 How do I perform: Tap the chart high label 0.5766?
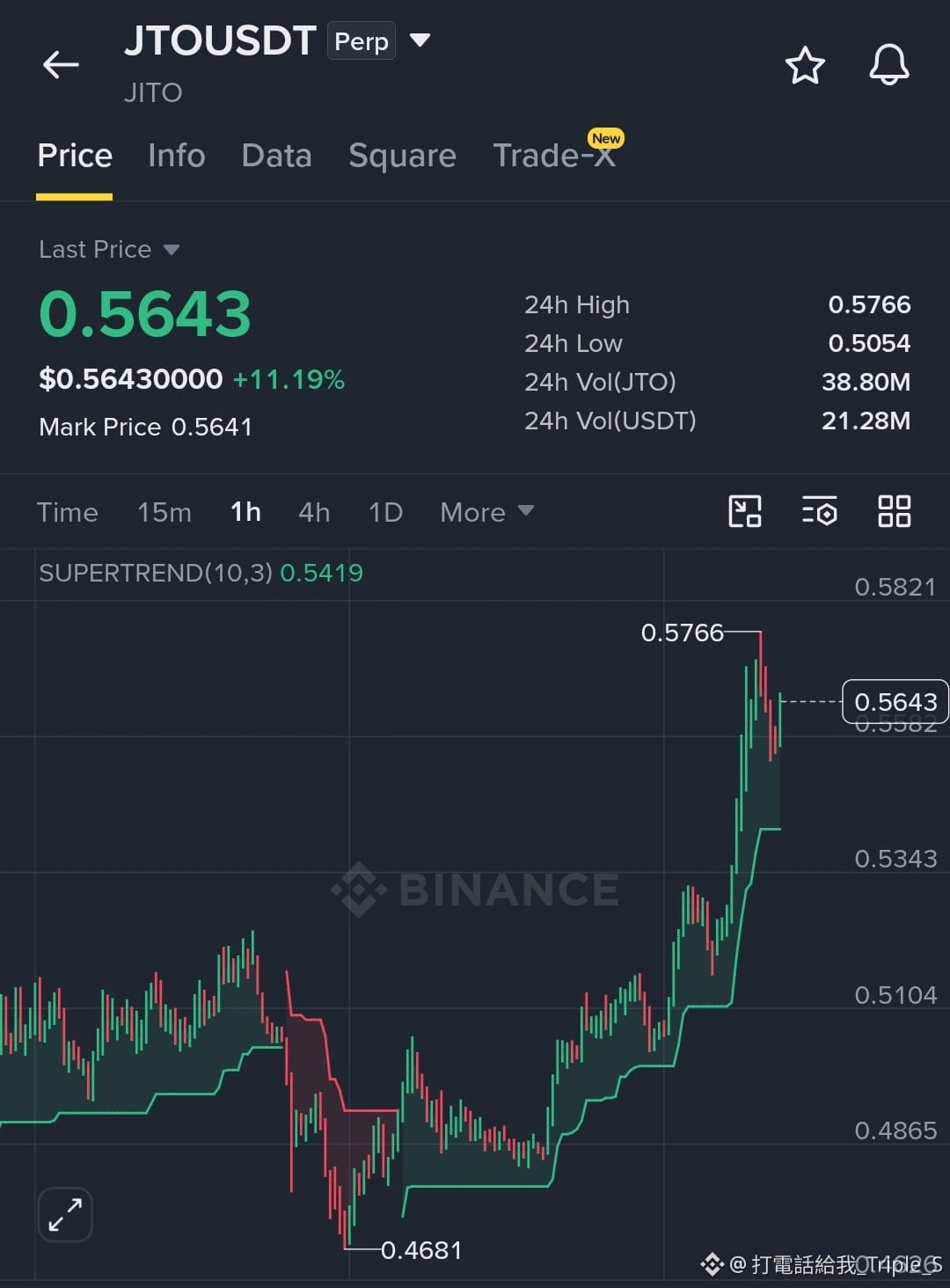(682, 633)
